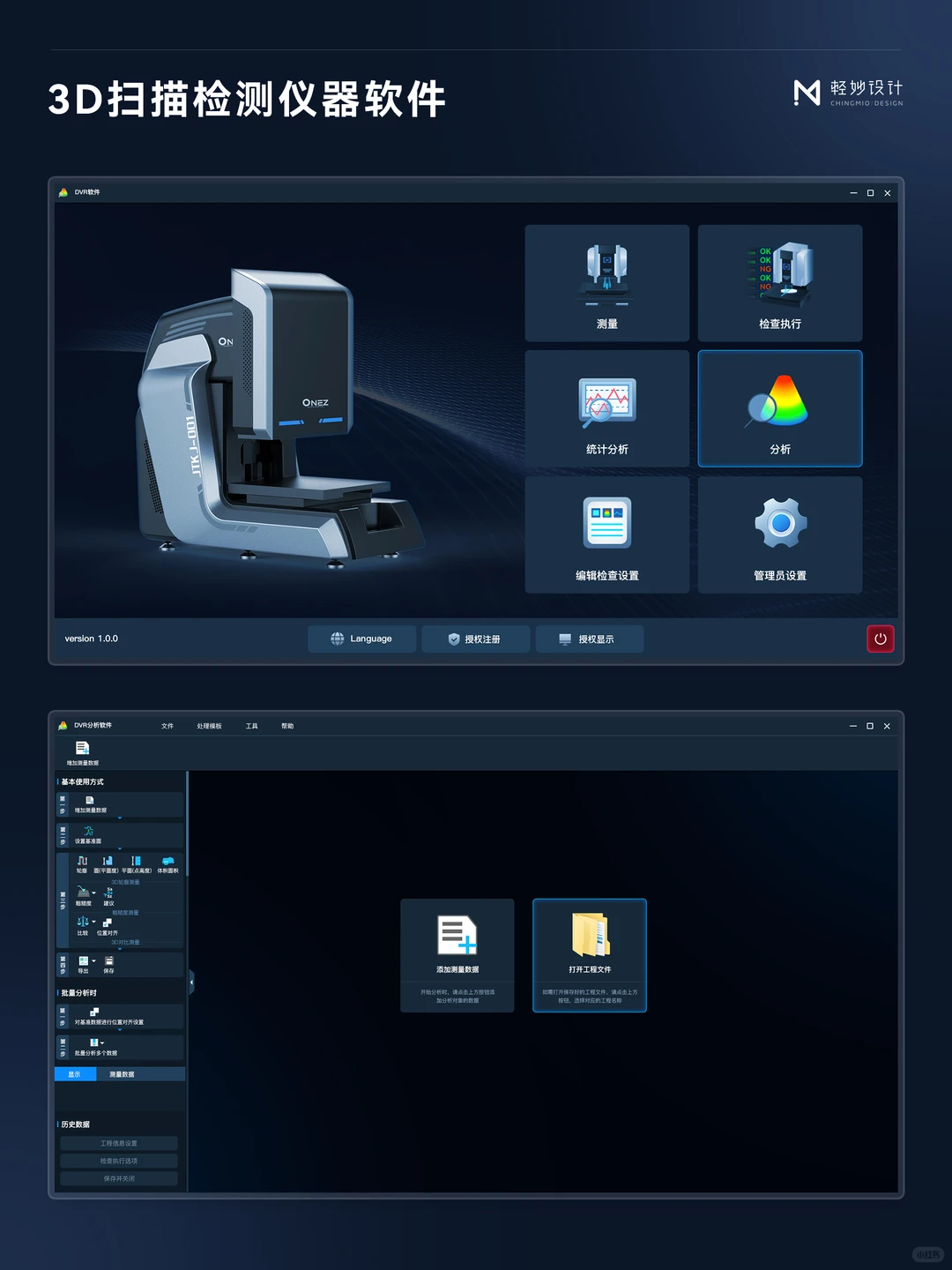The image size is (952, 1270).
Task: Click the 授权注册 button
Action: click(475, 639)
